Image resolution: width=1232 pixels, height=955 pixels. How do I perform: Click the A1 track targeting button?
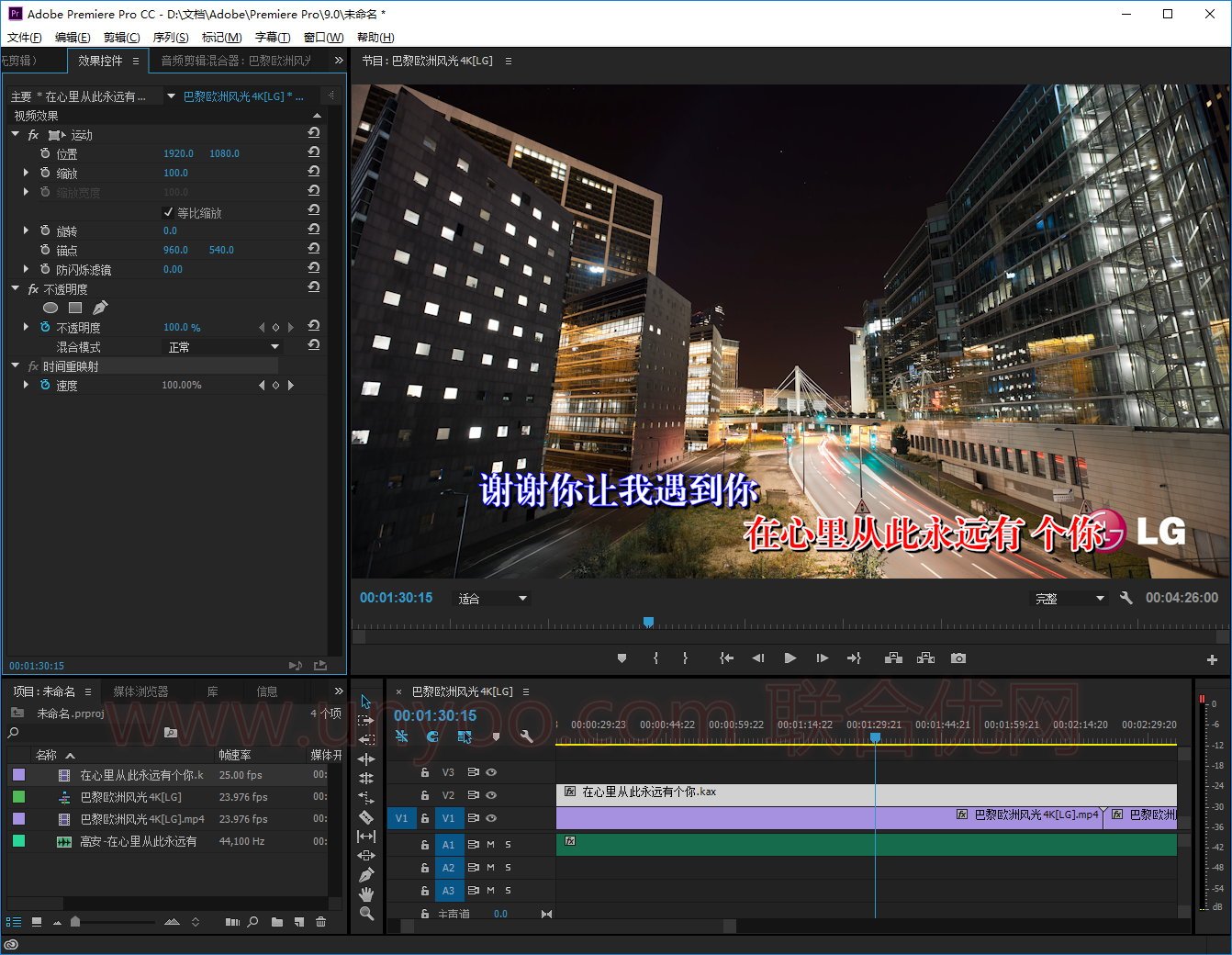(x=448, y=845)
